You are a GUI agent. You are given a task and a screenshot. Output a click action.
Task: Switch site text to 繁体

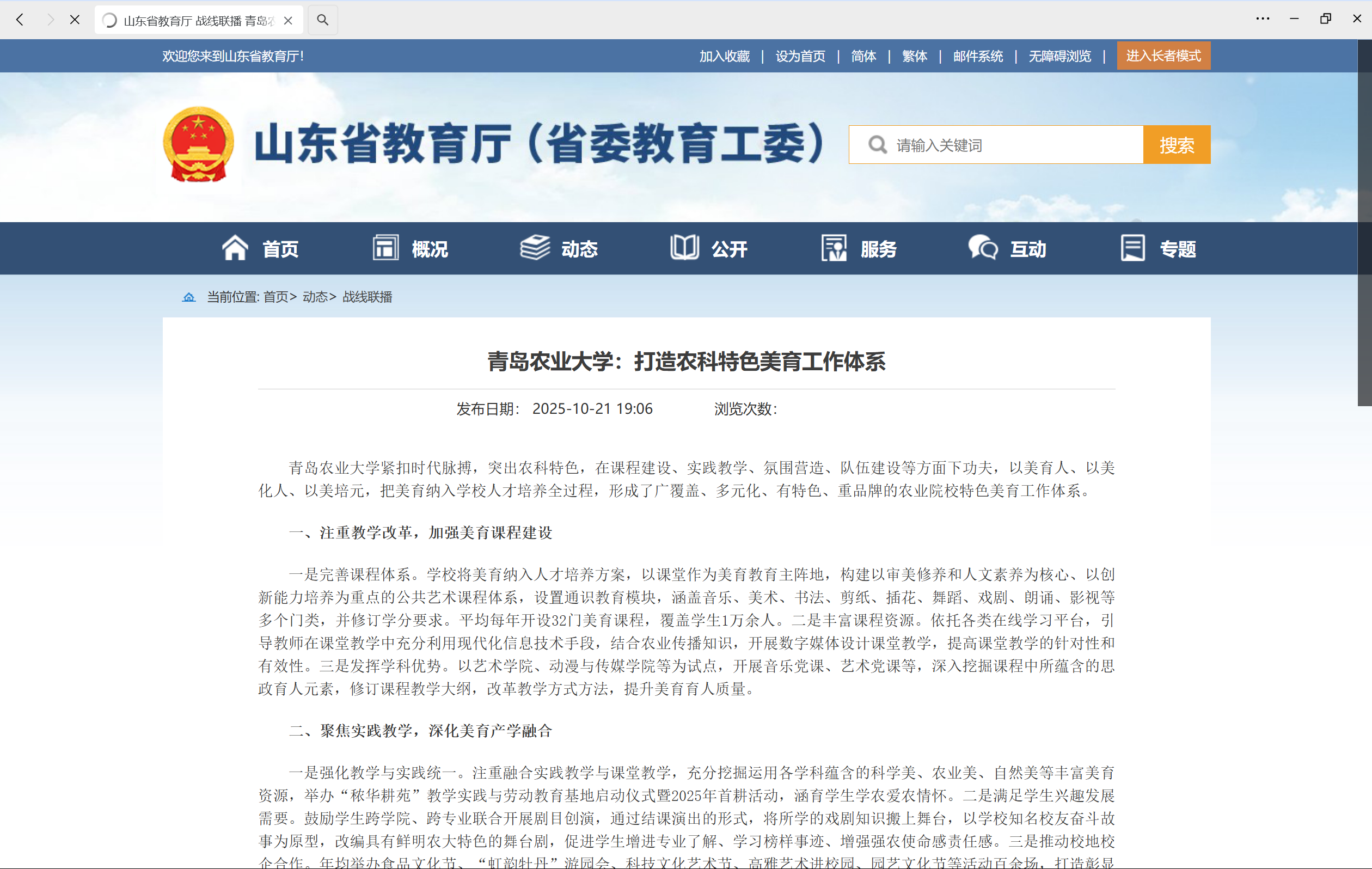(x=915, y=57)
